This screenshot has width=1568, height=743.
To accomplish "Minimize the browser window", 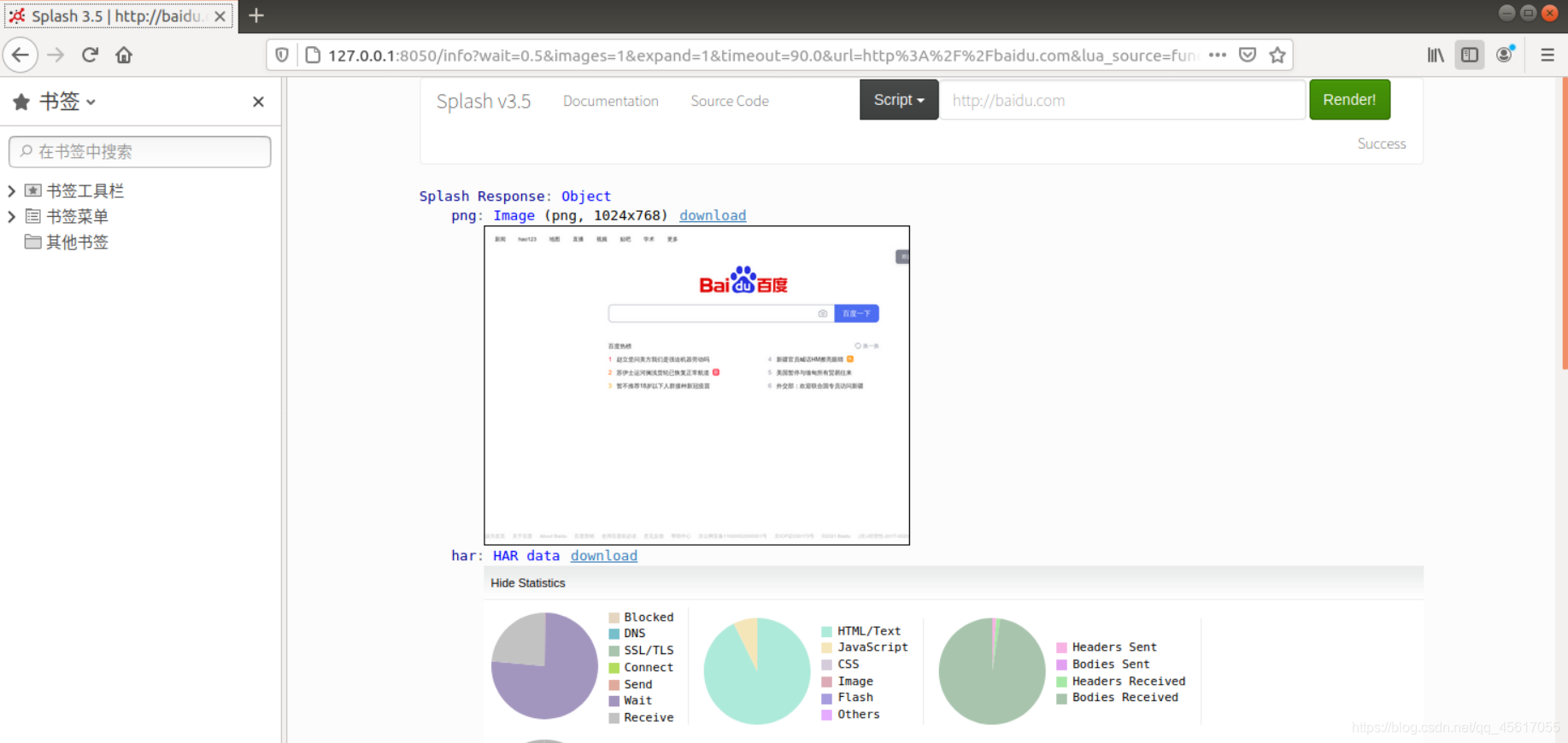I will [1506, 13].
